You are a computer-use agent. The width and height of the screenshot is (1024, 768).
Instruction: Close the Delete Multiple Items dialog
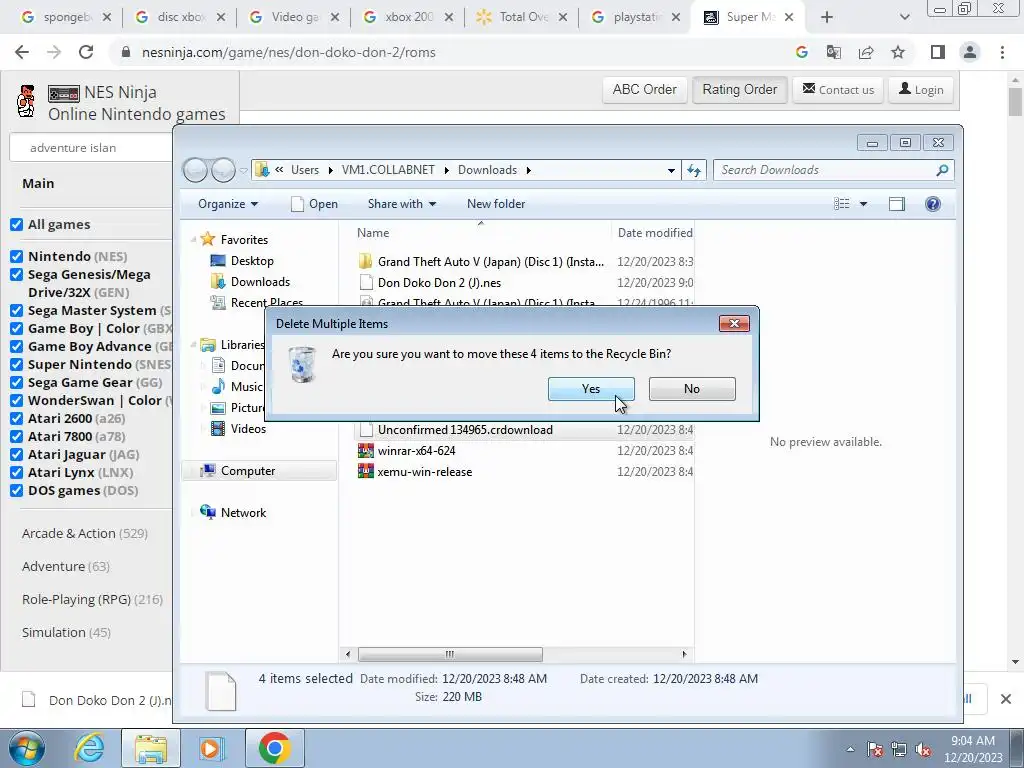734,323
